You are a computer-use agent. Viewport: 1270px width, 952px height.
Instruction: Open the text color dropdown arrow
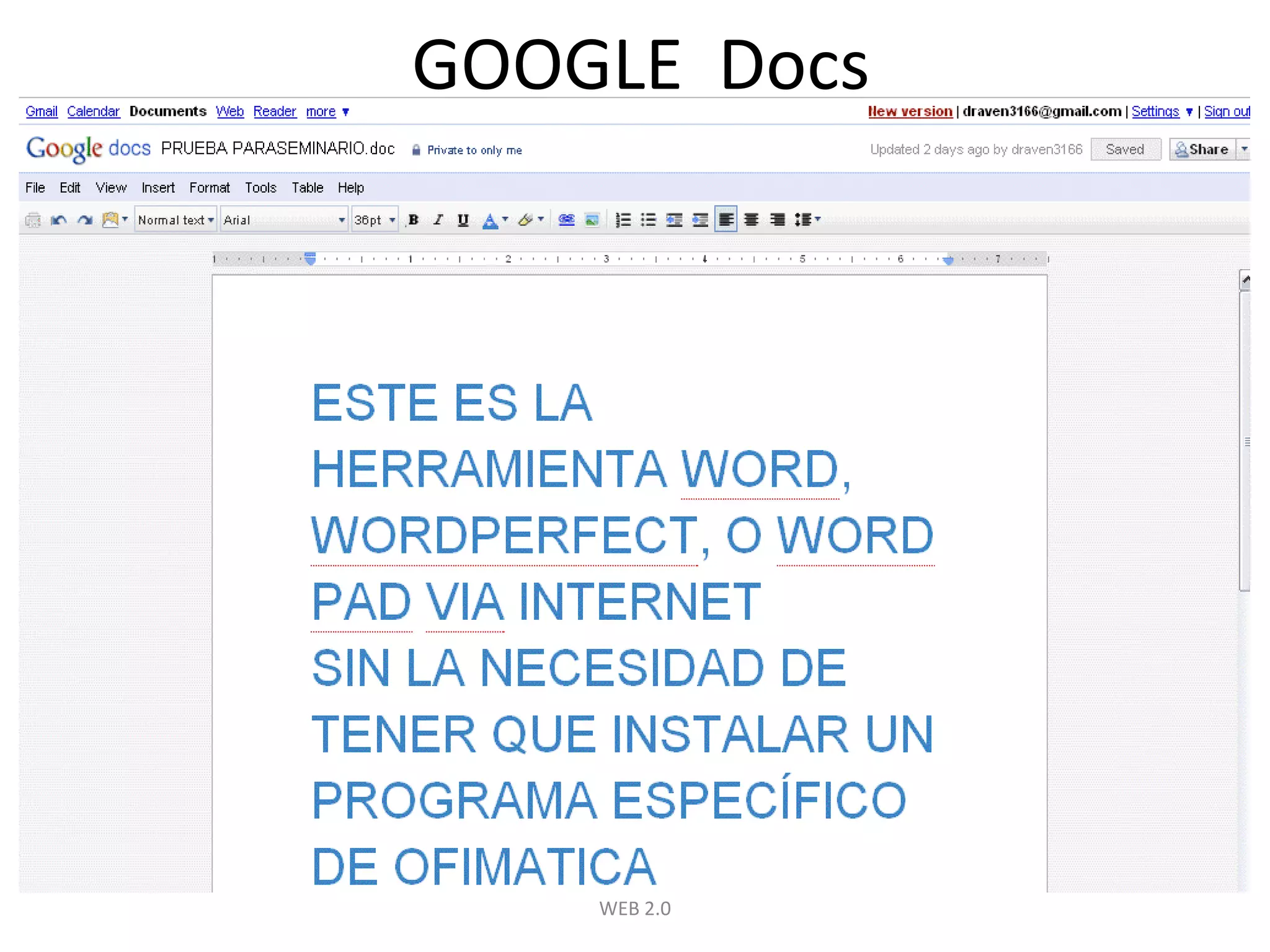[505, 219]
